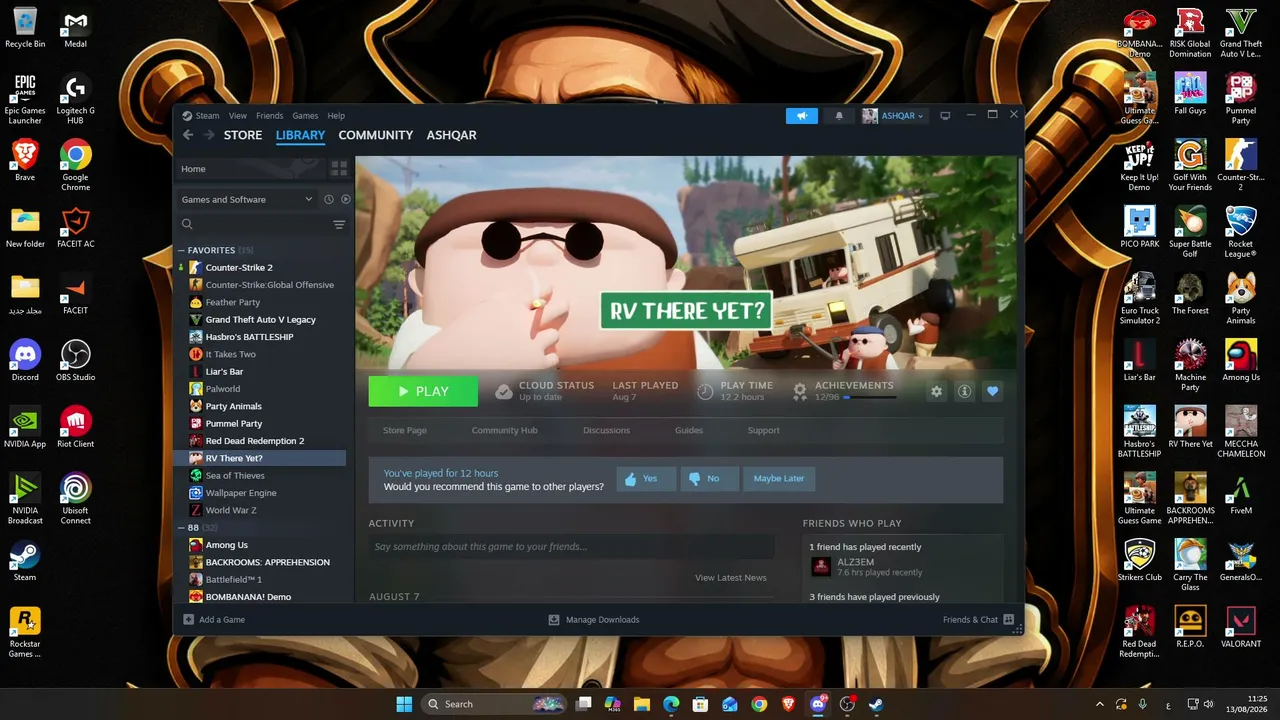Click the VALORANT desktop icon
Viewport: 1280px width, 720px height.
coord(1241,626)
